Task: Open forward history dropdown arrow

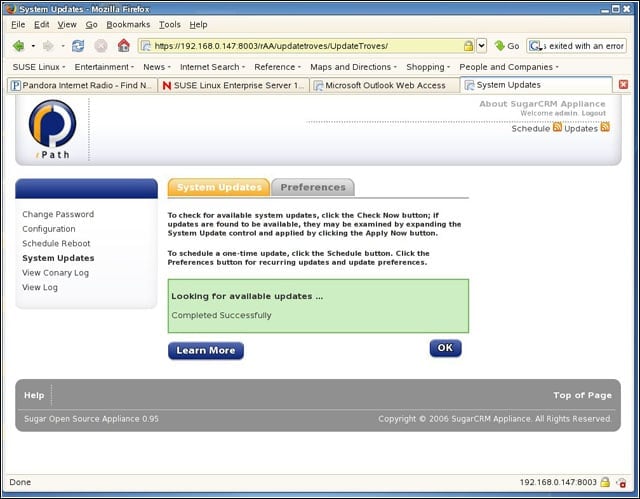Action: click(63, 46)
